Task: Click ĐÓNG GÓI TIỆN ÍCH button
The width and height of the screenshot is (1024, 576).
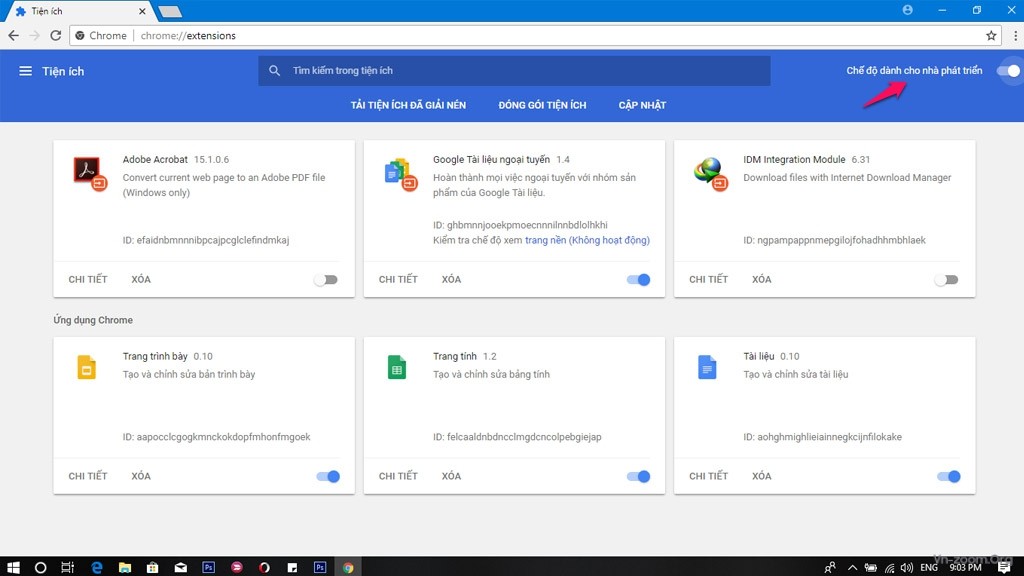Action: pyautogui.click(x=542, y=105)
